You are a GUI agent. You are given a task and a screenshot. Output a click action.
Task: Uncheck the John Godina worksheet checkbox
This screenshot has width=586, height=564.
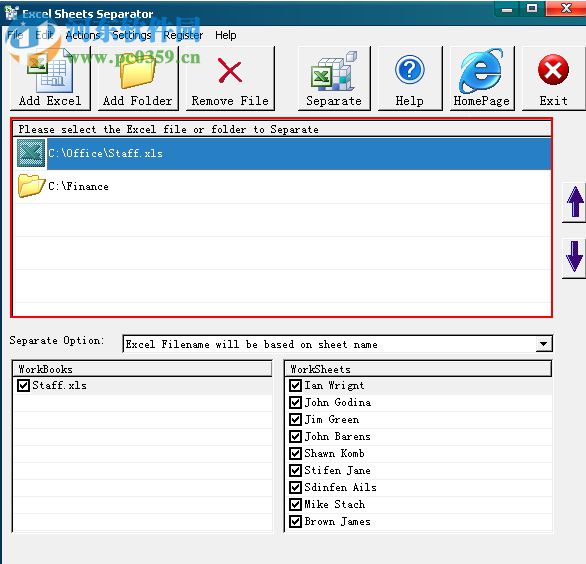tap(295, 402)
